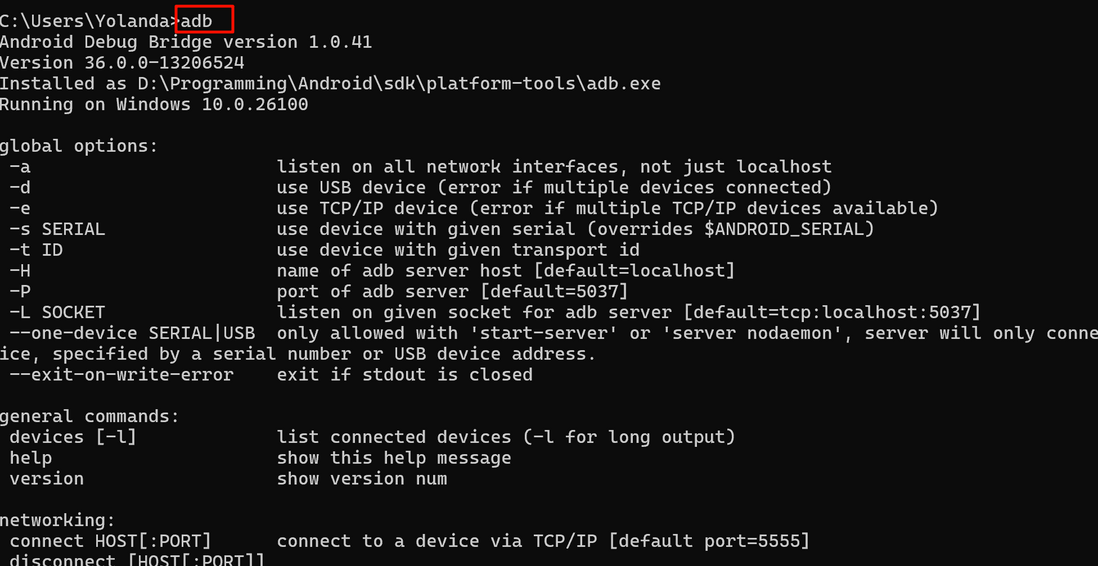Viewport: 1098px width, 566px height.
Task: Click the -P port option flag
Action: click(x=20, y=291)
